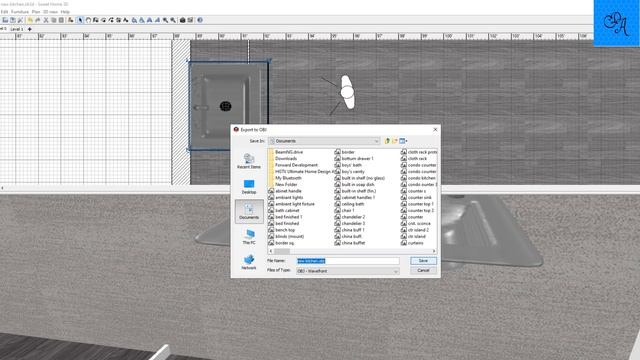Open Help from the toolbar icon

(x=200, y=20)
